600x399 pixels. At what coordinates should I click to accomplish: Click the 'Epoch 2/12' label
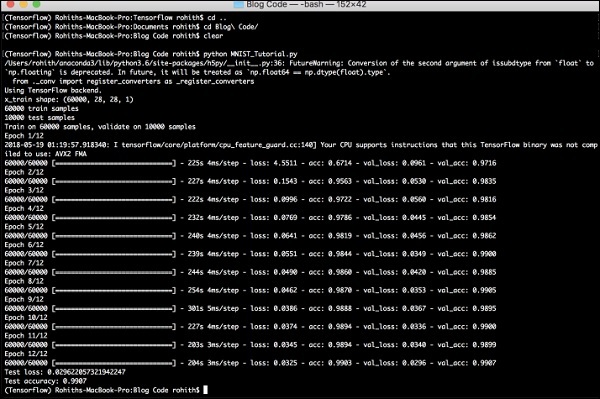24,172
